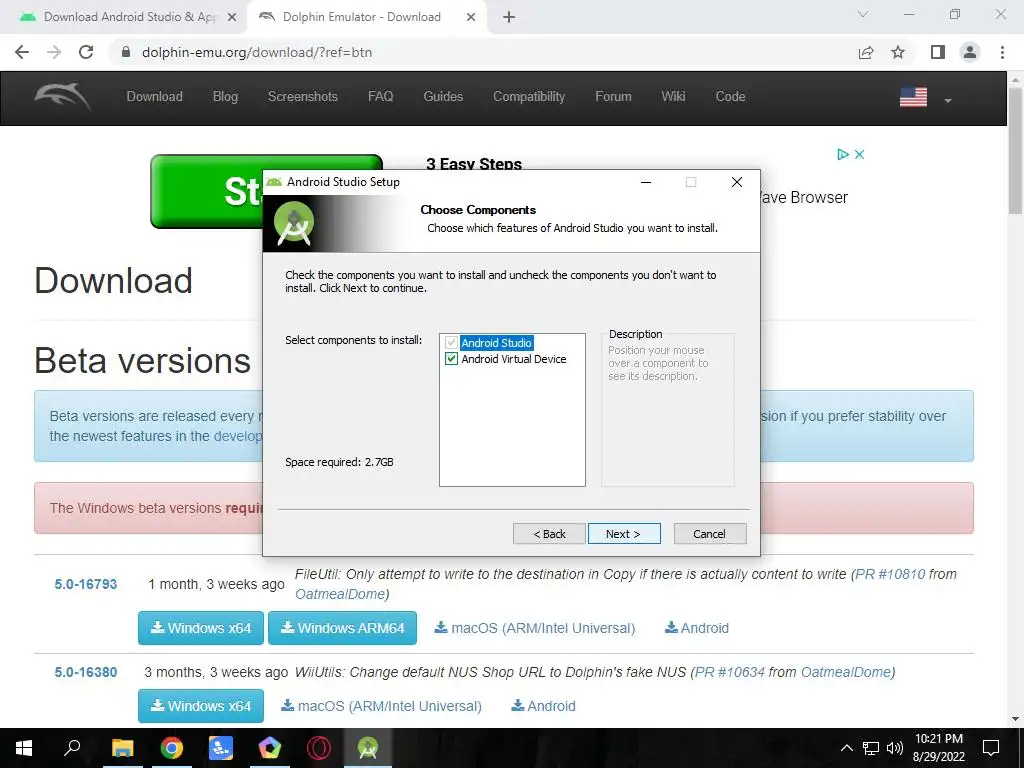Download Windows x64 build of 5.0-16793
Viewport: 1024px width, 768px height.
(200, 628)
